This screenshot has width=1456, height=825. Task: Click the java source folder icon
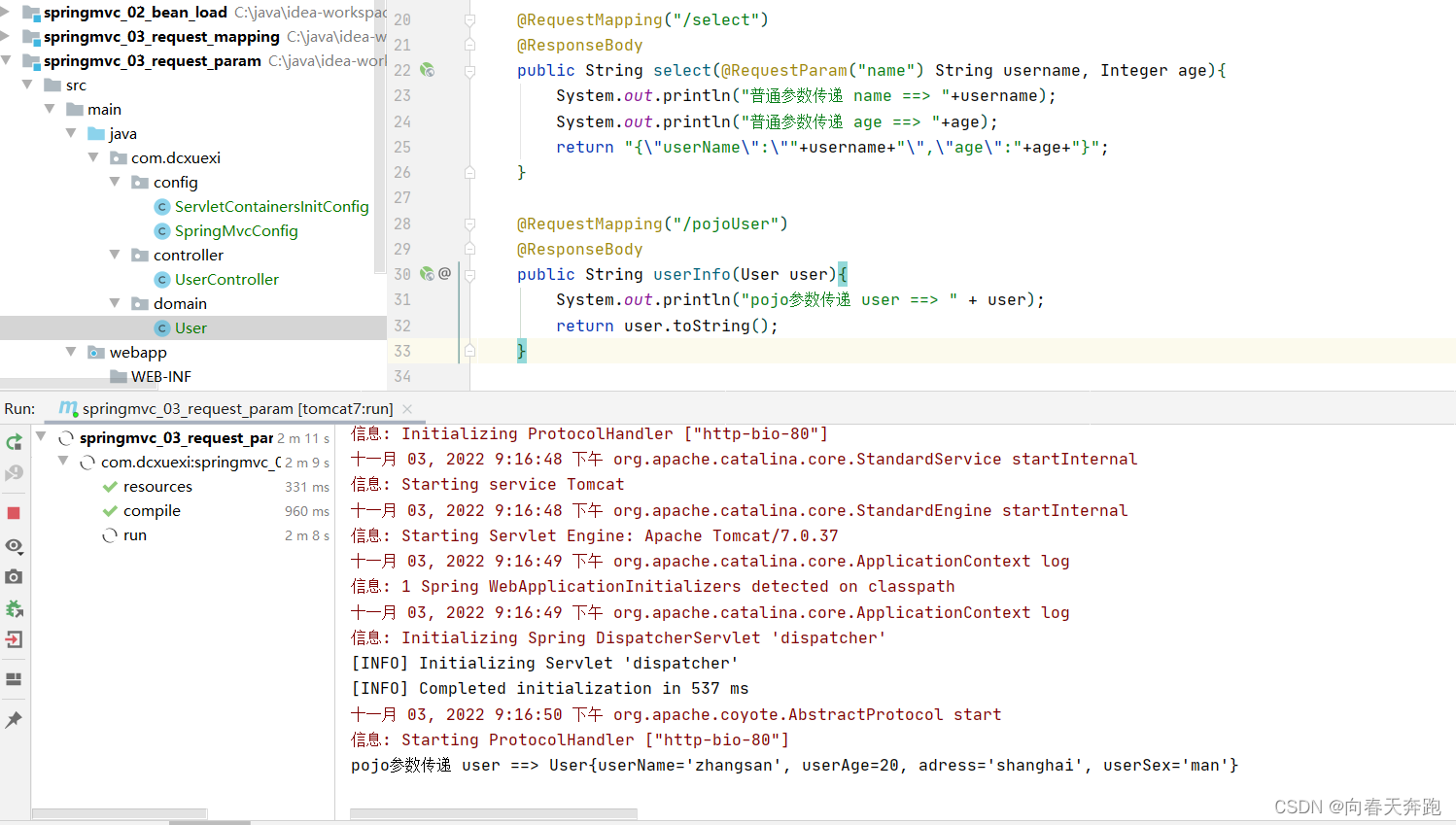[x=96, y=133]
